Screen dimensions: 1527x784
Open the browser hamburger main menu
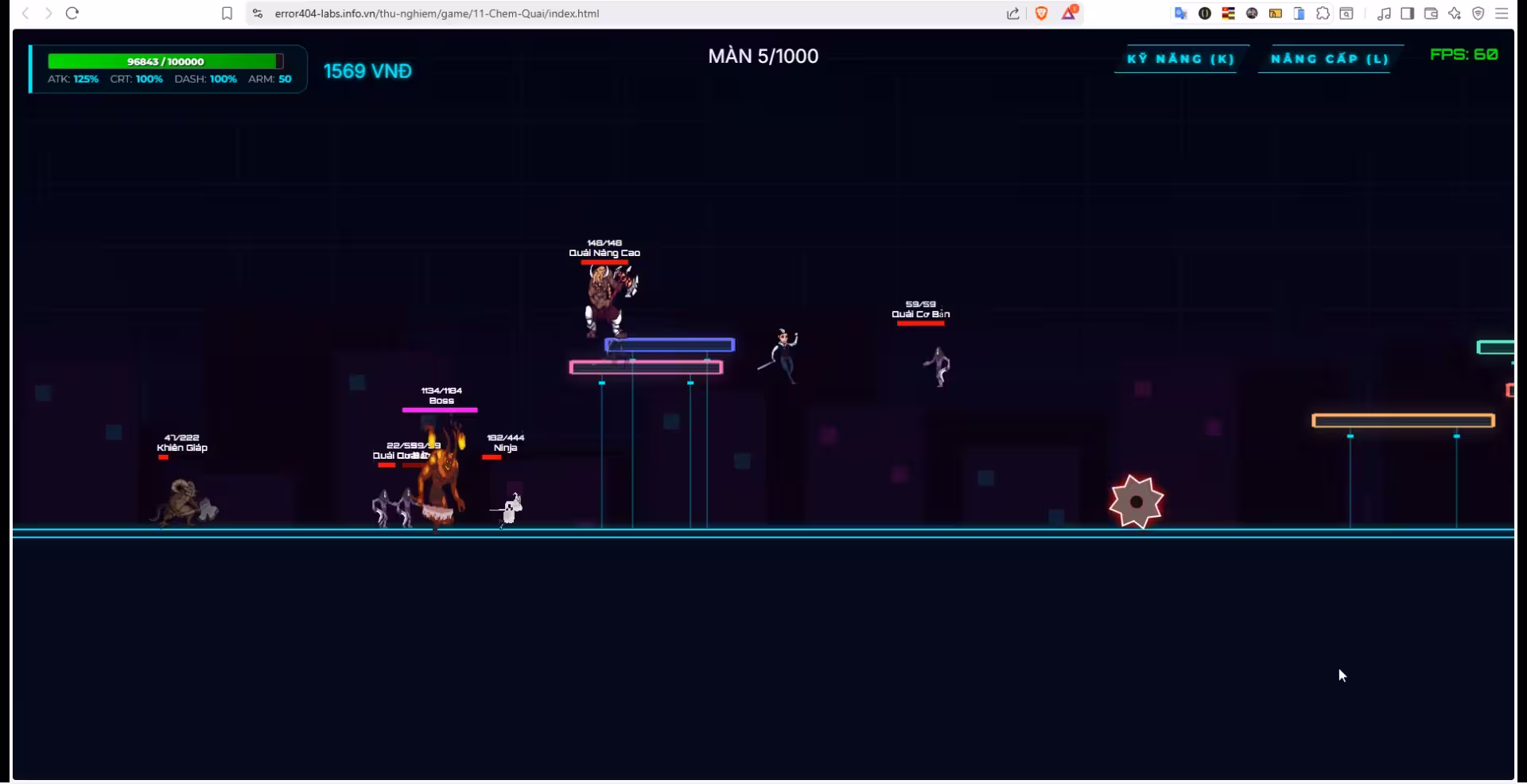click(x=1502, y=14)
